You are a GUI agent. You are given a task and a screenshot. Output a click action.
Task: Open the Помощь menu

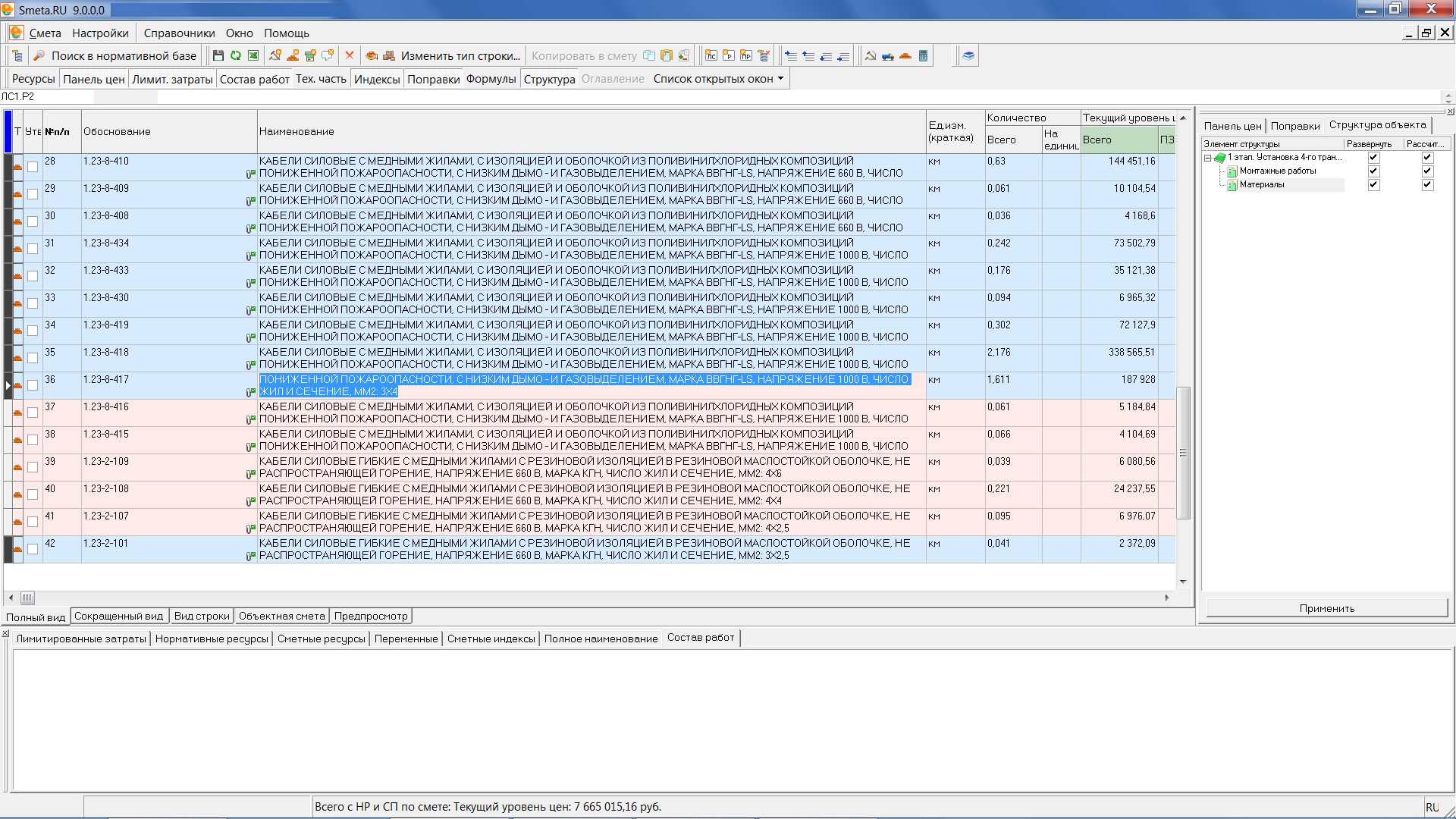click(286, 33)
